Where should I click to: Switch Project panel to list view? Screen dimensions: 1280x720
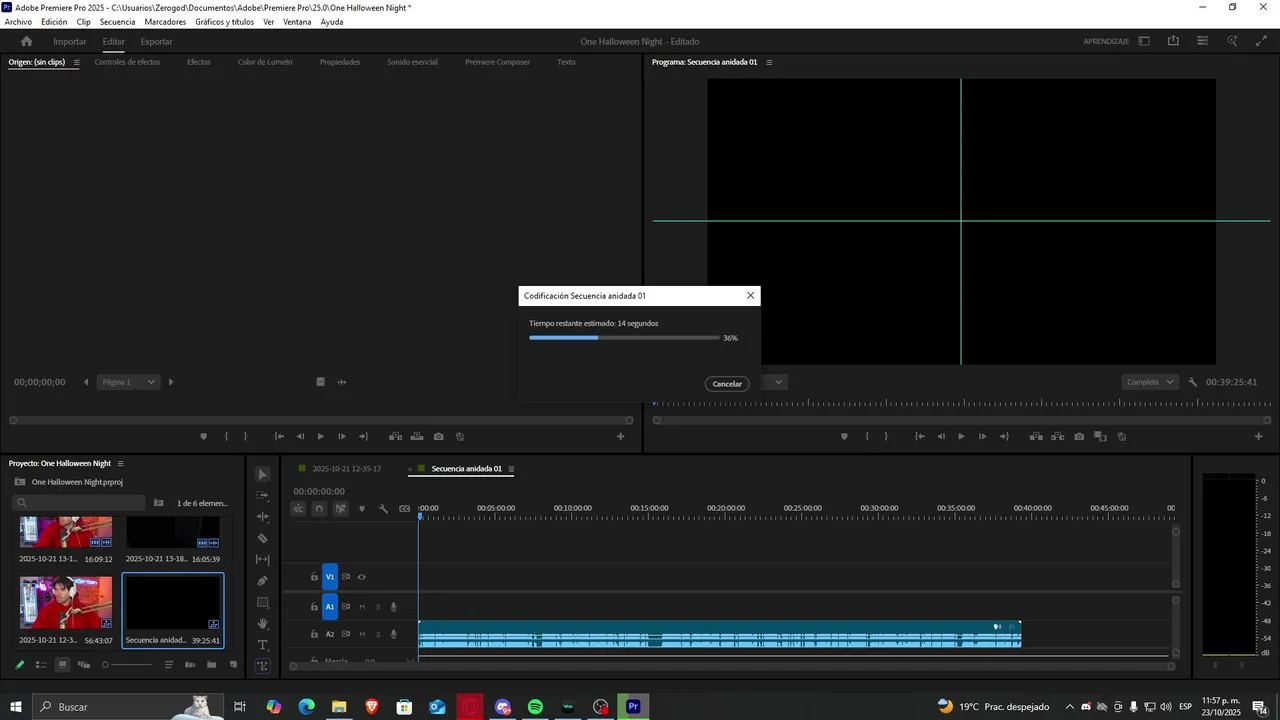pos(41,665)
